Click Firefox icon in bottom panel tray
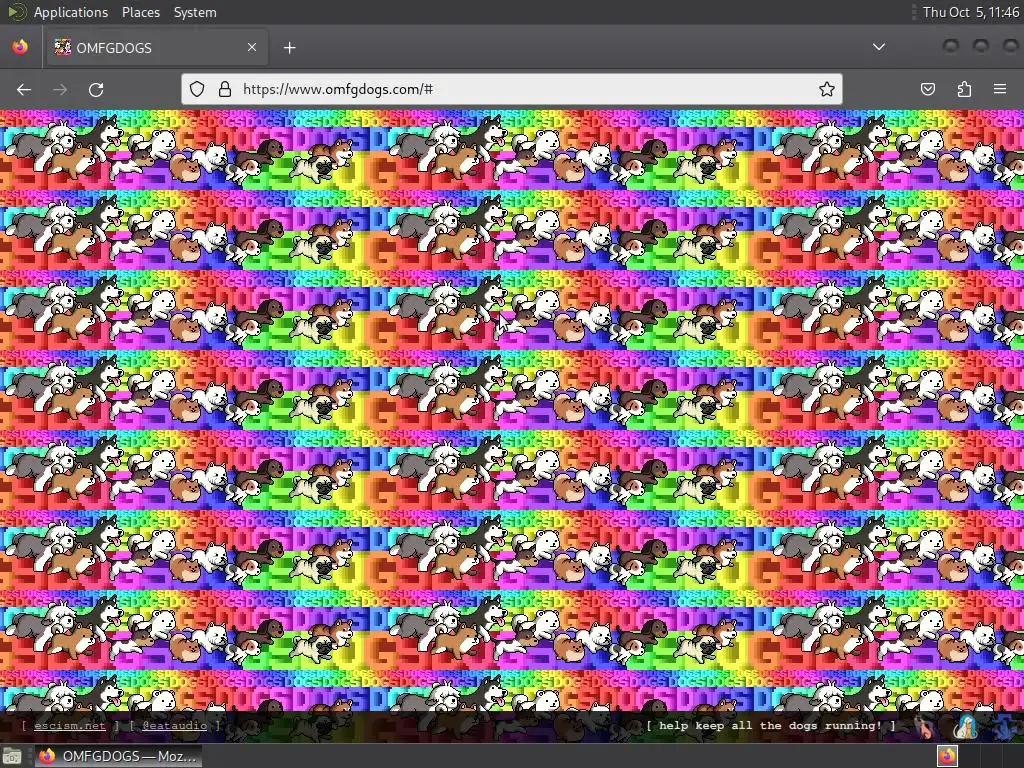This screenshot has height=768, width=1024. pos(947,756)
